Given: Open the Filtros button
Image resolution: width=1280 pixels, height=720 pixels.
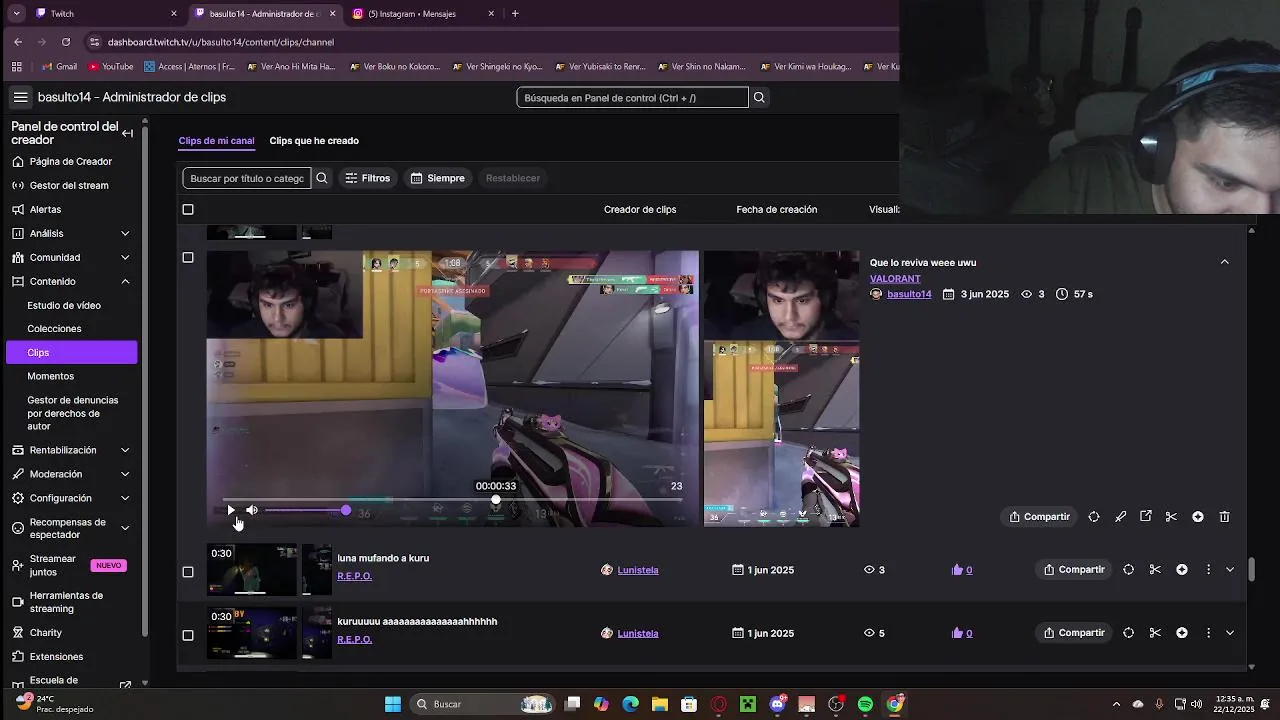Looking at the screenshot, I should pyautogui.click(x=367, y=178).
